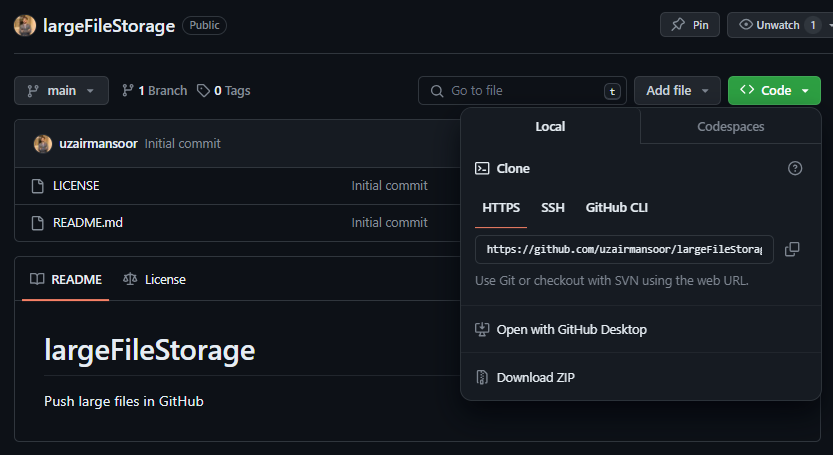Click Download ZIP

(535, 378)
